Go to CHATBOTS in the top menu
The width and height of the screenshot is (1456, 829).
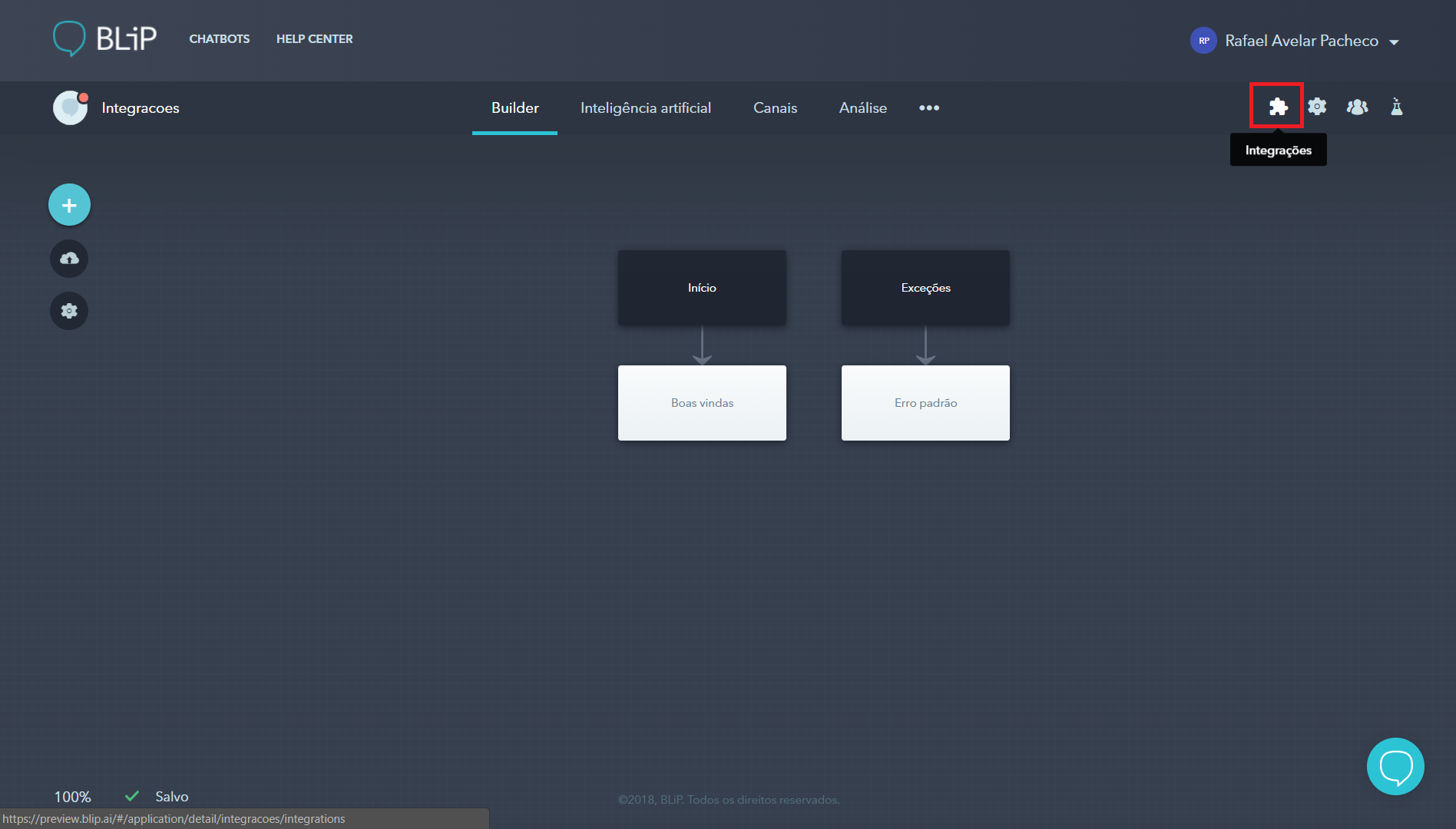219,38
